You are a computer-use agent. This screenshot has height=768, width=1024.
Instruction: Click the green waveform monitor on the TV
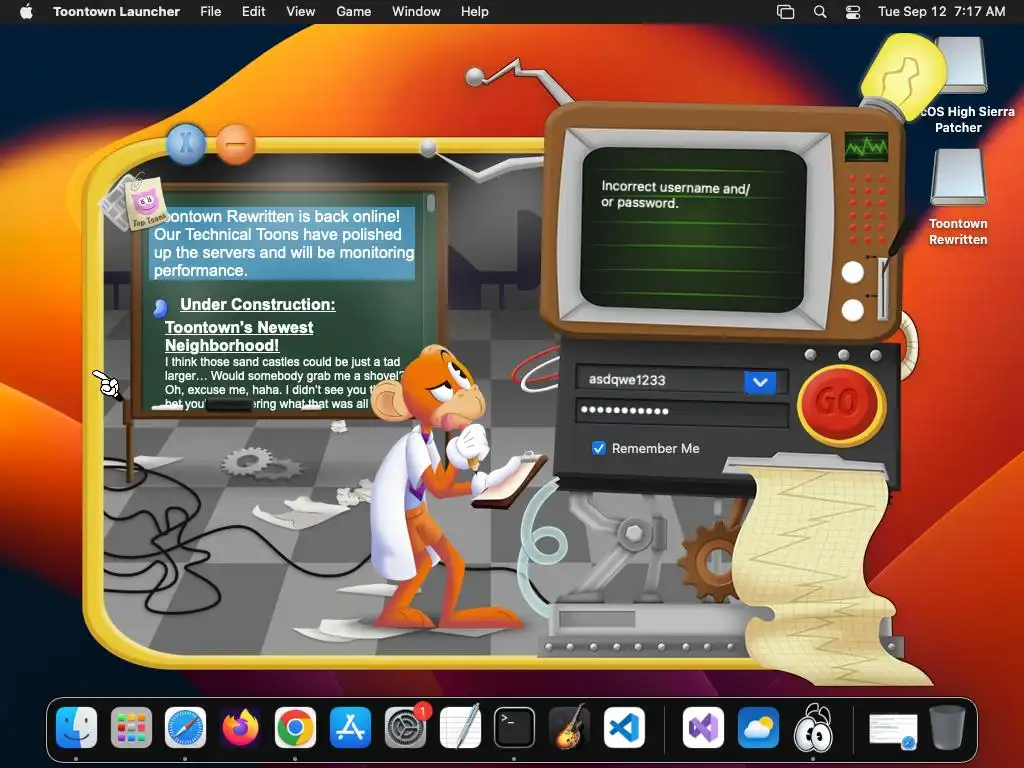coord(867,147)
